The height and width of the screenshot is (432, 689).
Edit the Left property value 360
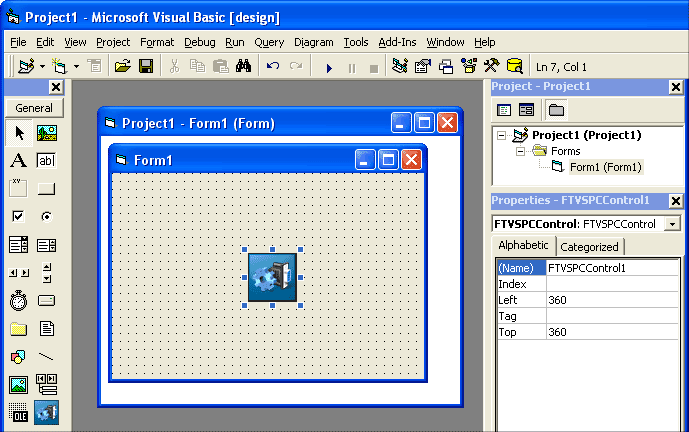tap(613, 300)
